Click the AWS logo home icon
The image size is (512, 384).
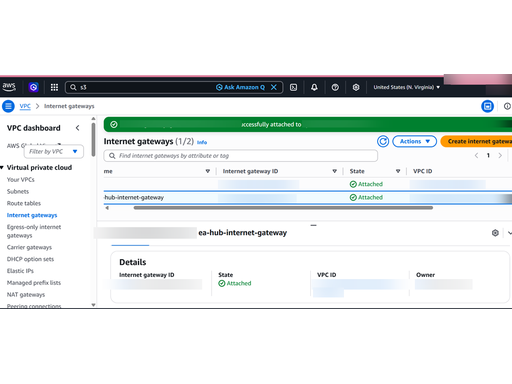click(x=9, y=87)
